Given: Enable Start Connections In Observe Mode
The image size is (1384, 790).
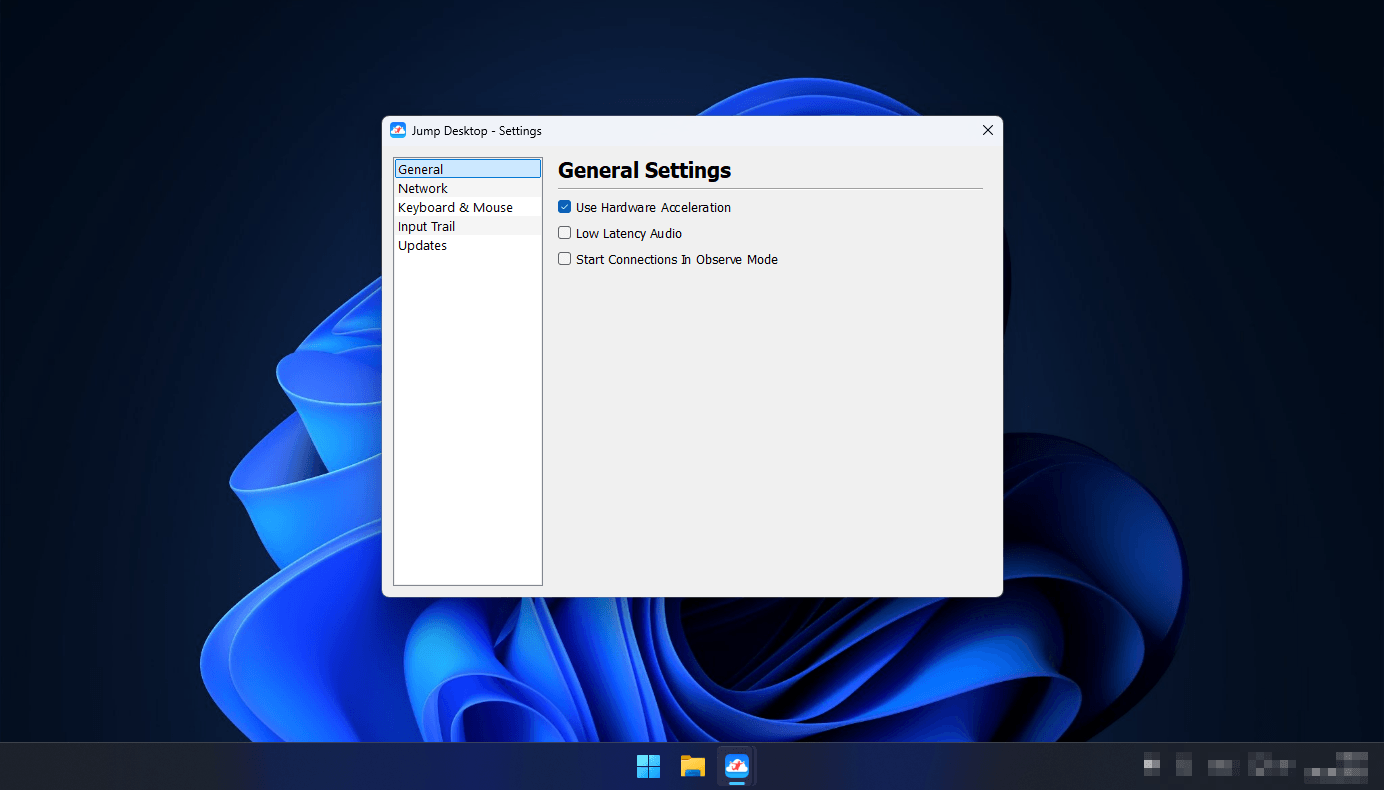Looking at the screenshot, I should (x=565, y=259).
